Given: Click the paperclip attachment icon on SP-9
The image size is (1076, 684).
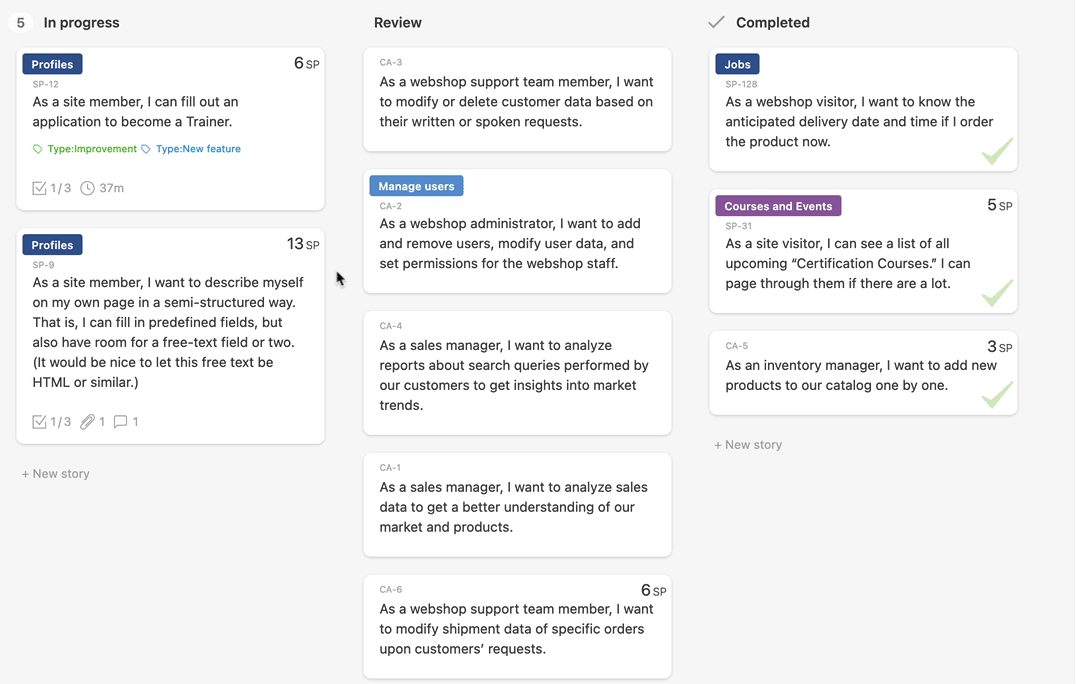Looking at the screenshot, I should coord(88,422).
